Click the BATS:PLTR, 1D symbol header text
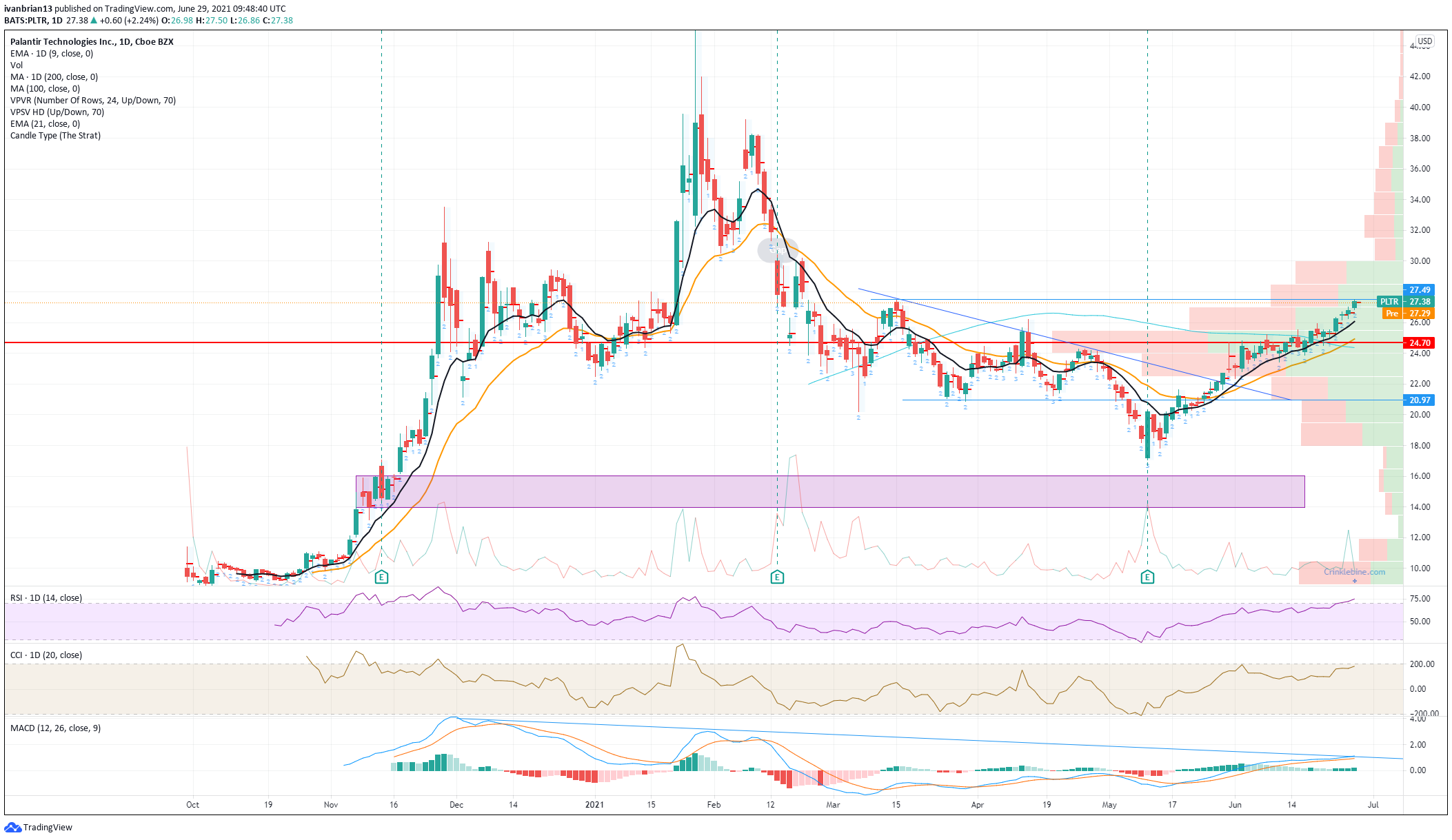1452x840 pixels. point(33,21)
